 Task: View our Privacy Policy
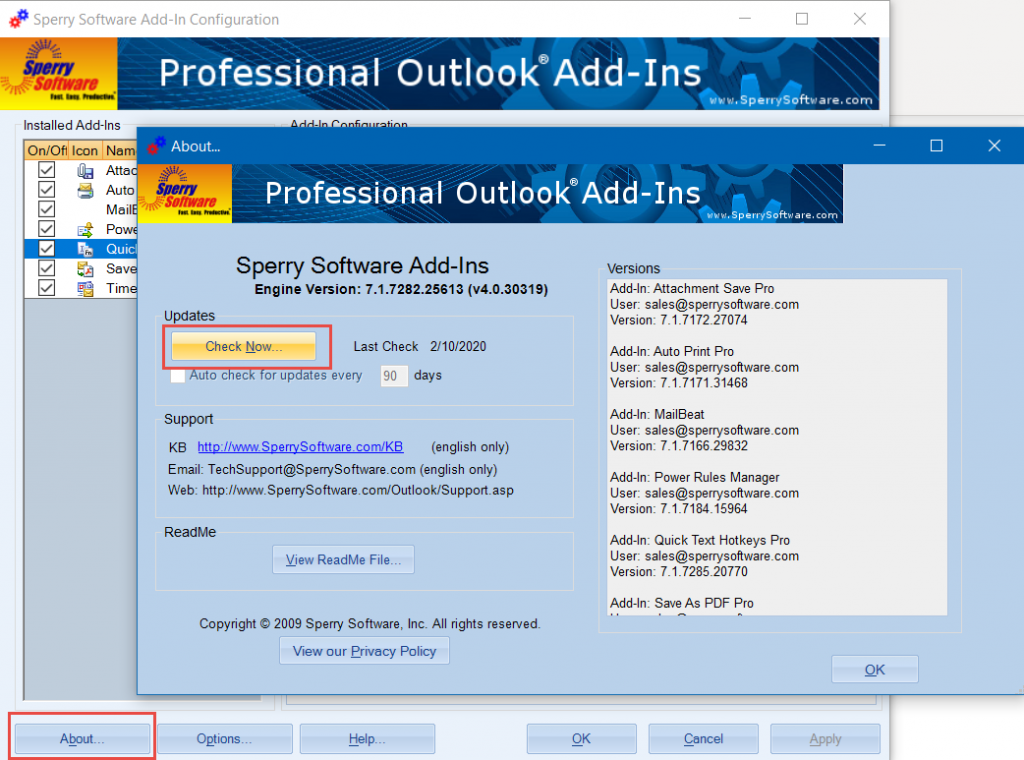pos(364,651)
